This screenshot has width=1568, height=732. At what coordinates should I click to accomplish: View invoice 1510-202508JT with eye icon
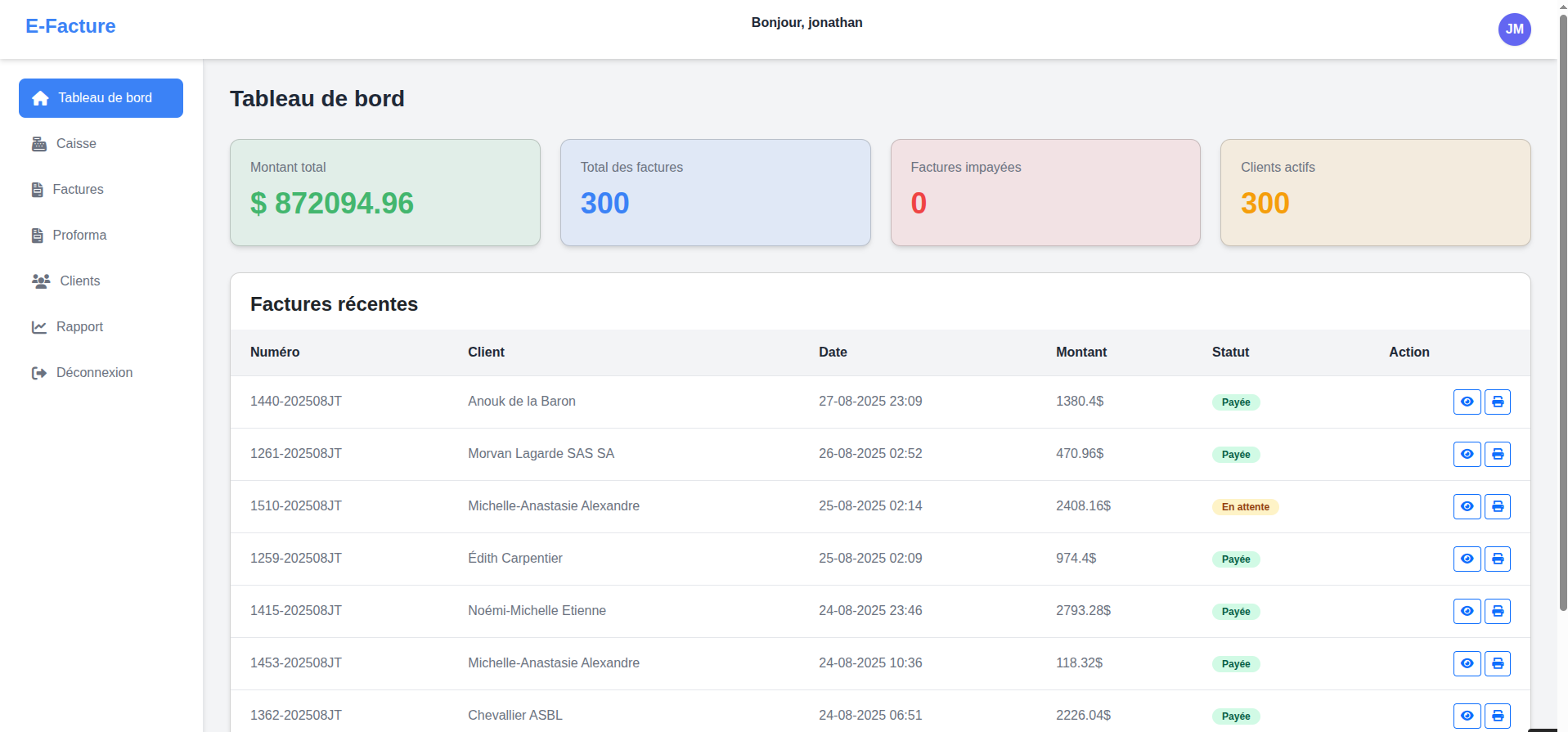tap(1467, 506)
